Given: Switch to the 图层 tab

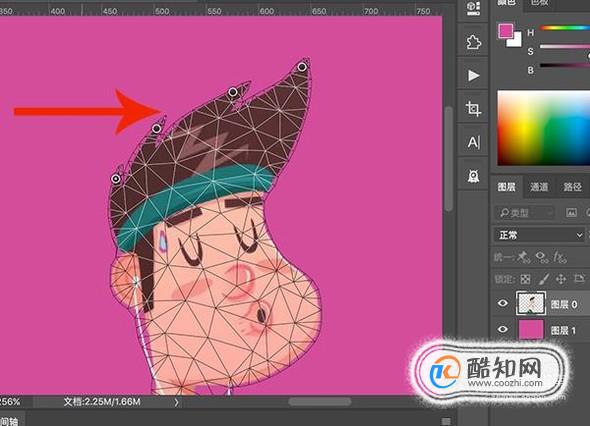Looking at the screenshot, I should tap(506, 187).
